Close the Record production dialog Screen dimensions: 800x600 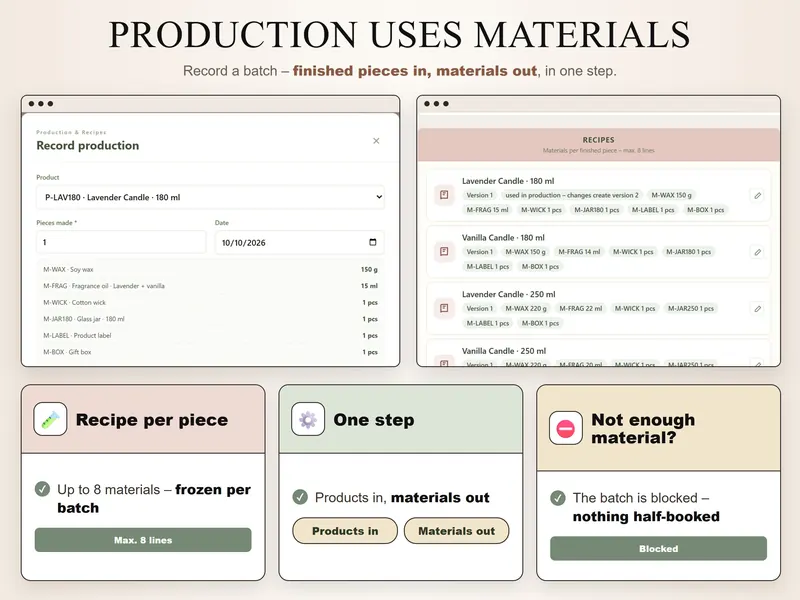pyautogui.click(x=376, y=141)
